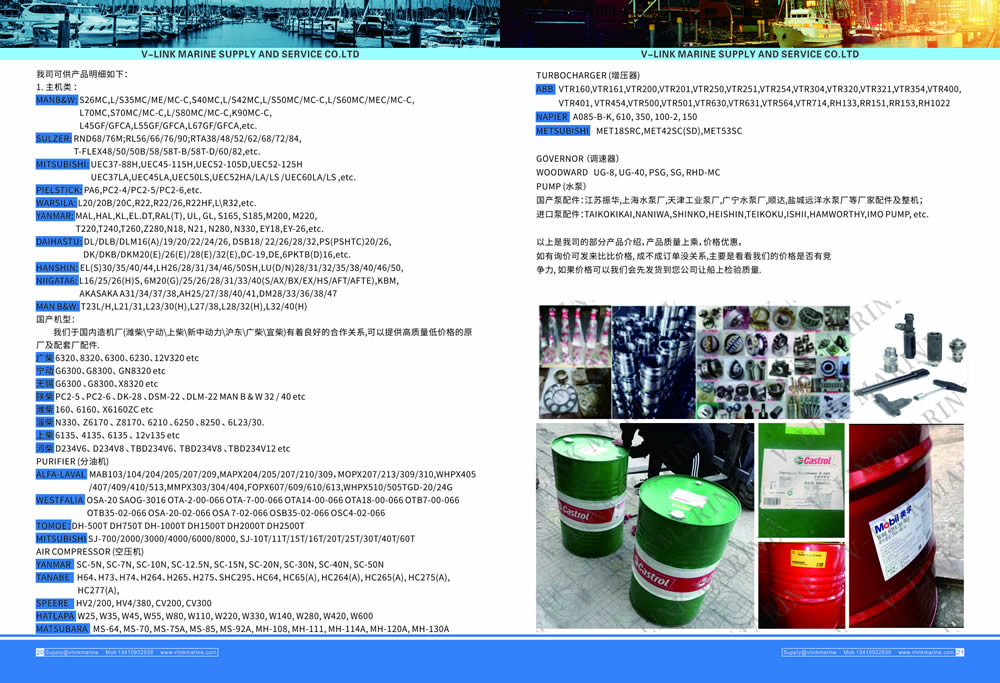Select the highlighted ABB label
Screen dimensions: 1000x683
tap(545, 89)
